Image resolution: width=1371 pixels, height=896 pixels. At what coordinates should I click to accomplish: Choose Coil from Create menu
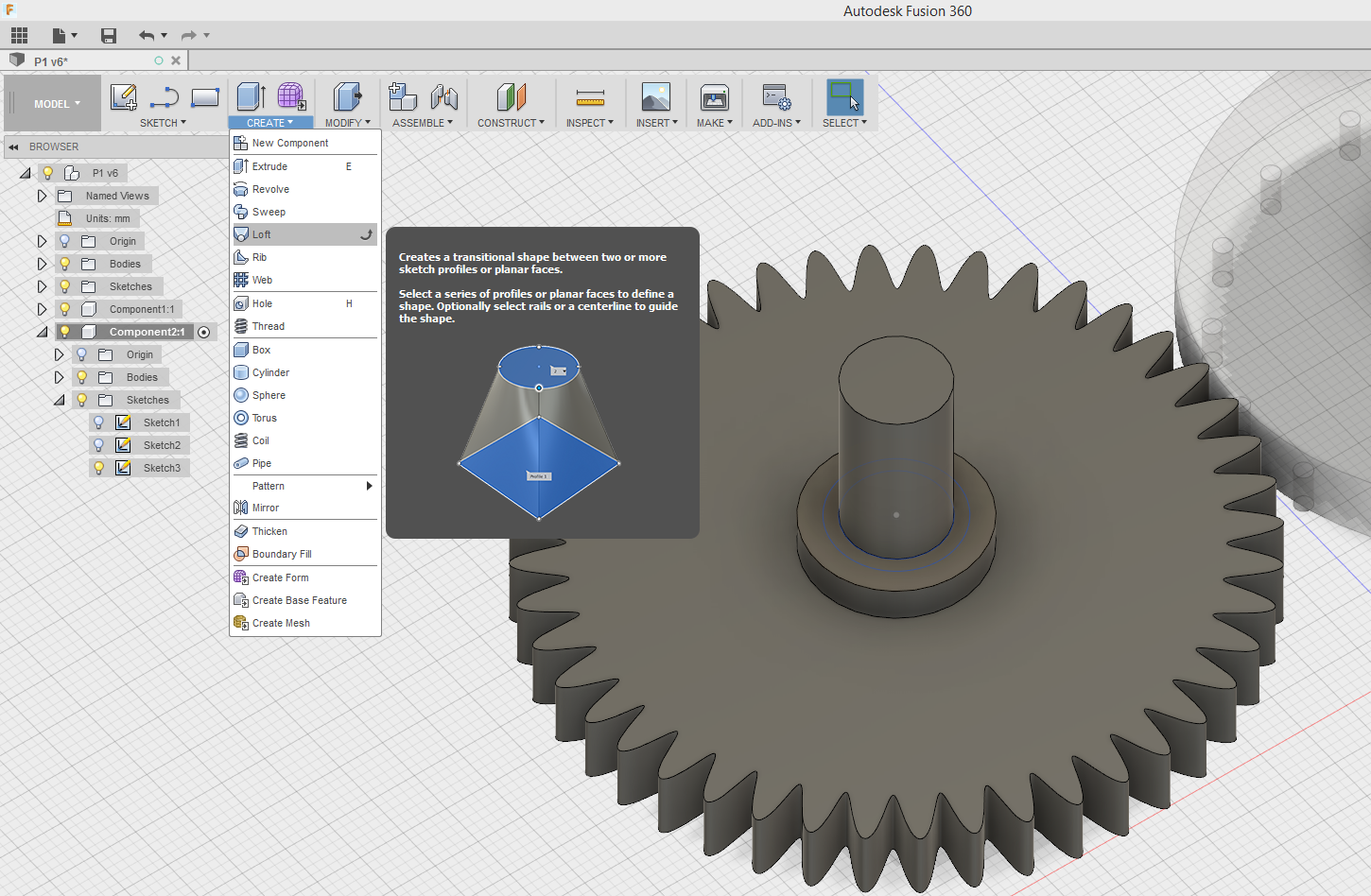304,440
